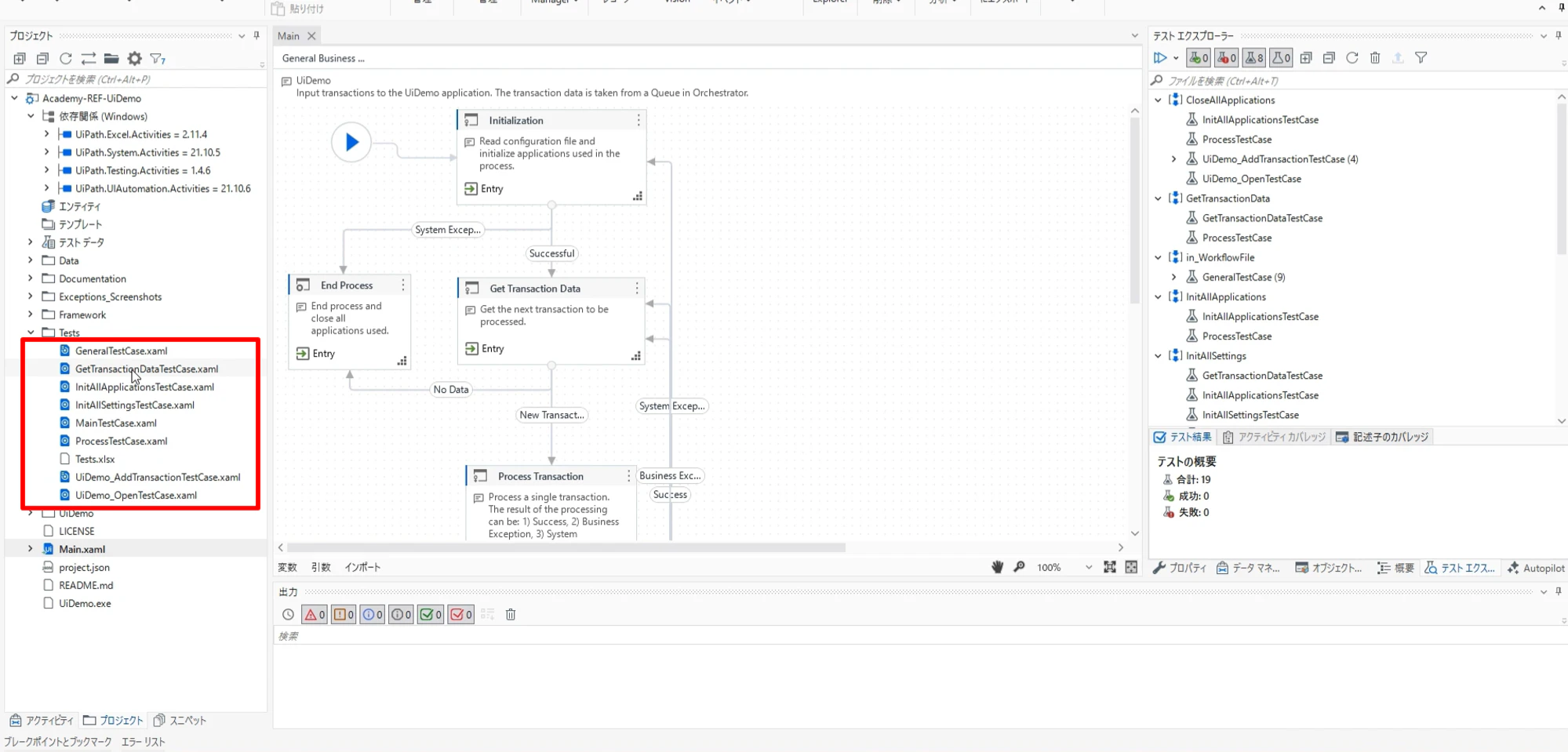Screen dimensions: 1568x752
Task: Open the 100% zoom dropdown
Action: pyautogui.click(x=1089, y=567)
